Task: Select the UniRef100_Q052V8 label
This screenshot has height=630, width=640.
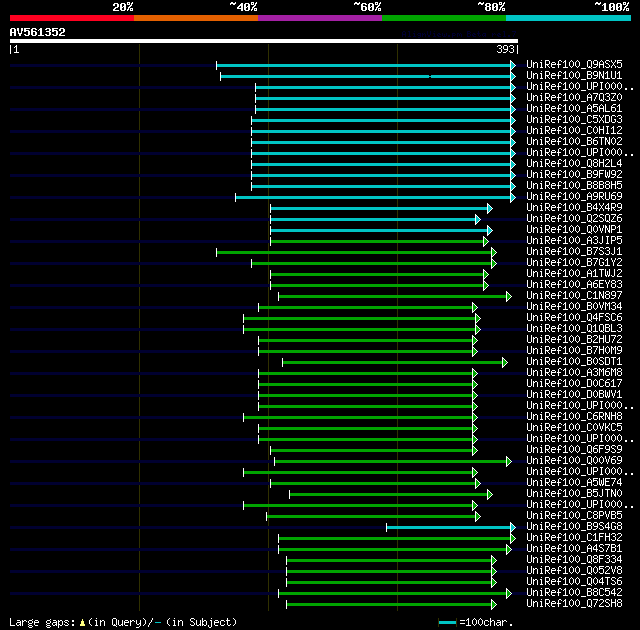Action: pyautogui.click(x=574, y=571)
